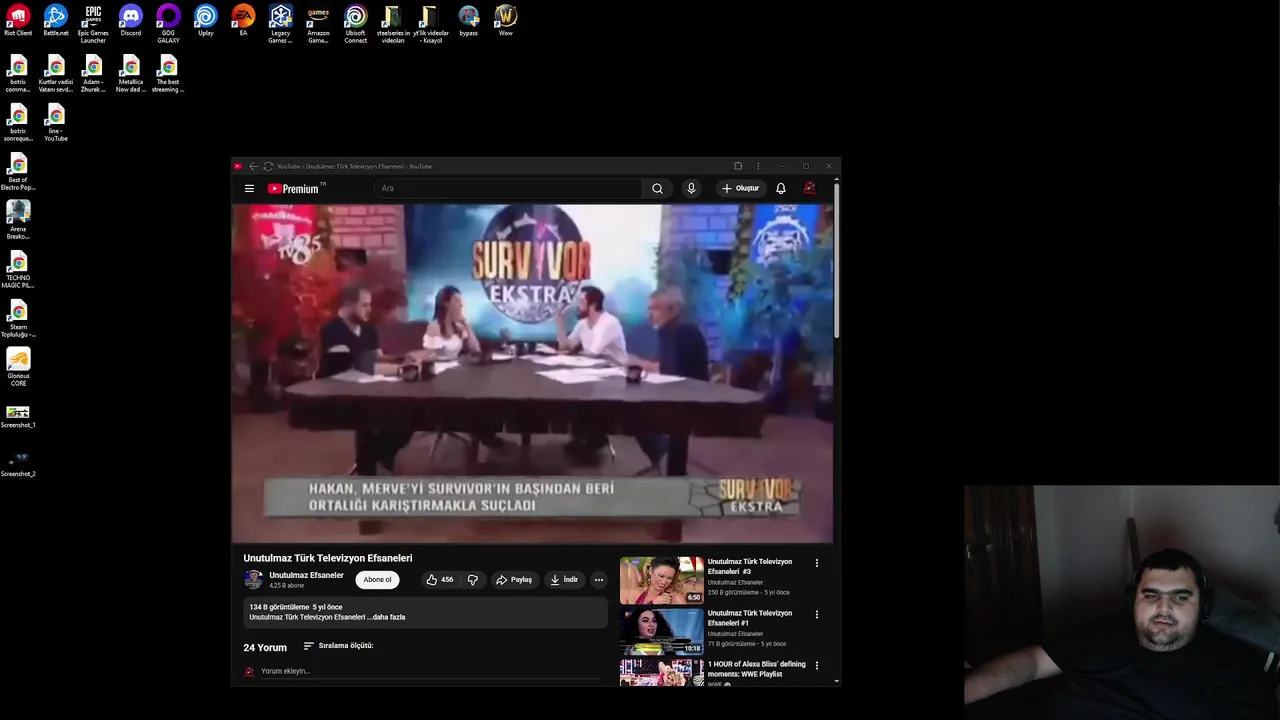Open Unutulmaz Efsaneler channel name under the player
Screen dimensions: 1280x720
pyautogui.click(x=306, y=575)
